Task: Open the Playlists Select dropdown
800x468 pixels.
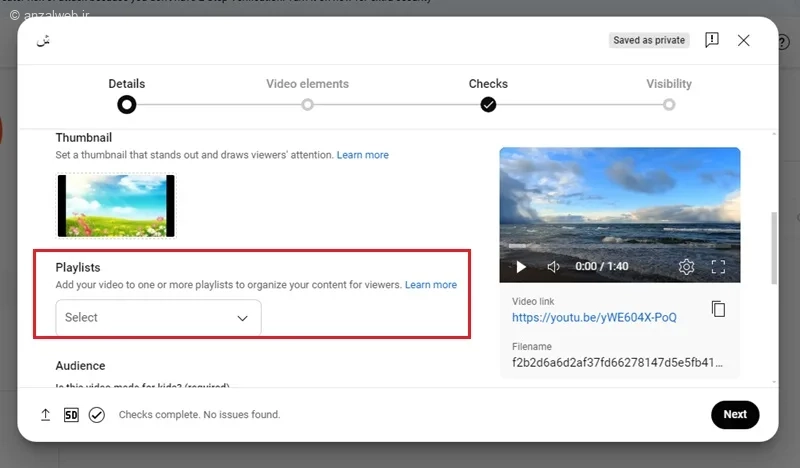Action: pos(158,317)
